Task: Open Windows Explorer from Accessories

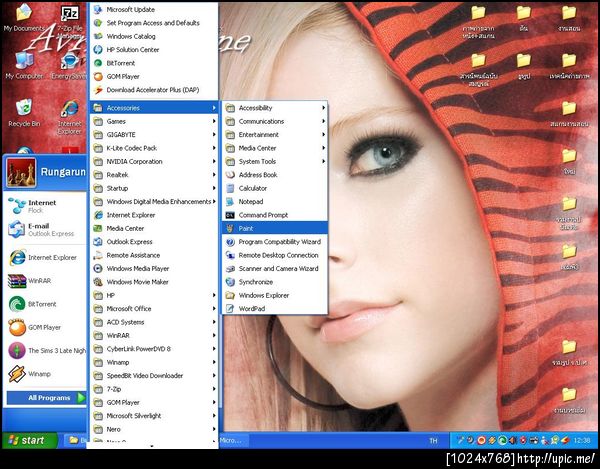Action: pyautogui.click(x=275, y=295)
